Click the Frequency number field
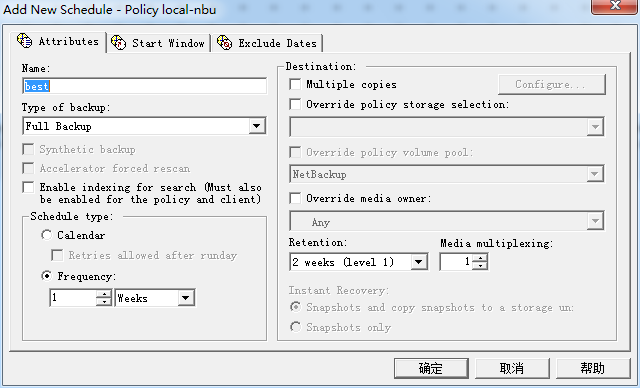 point(73,298)
